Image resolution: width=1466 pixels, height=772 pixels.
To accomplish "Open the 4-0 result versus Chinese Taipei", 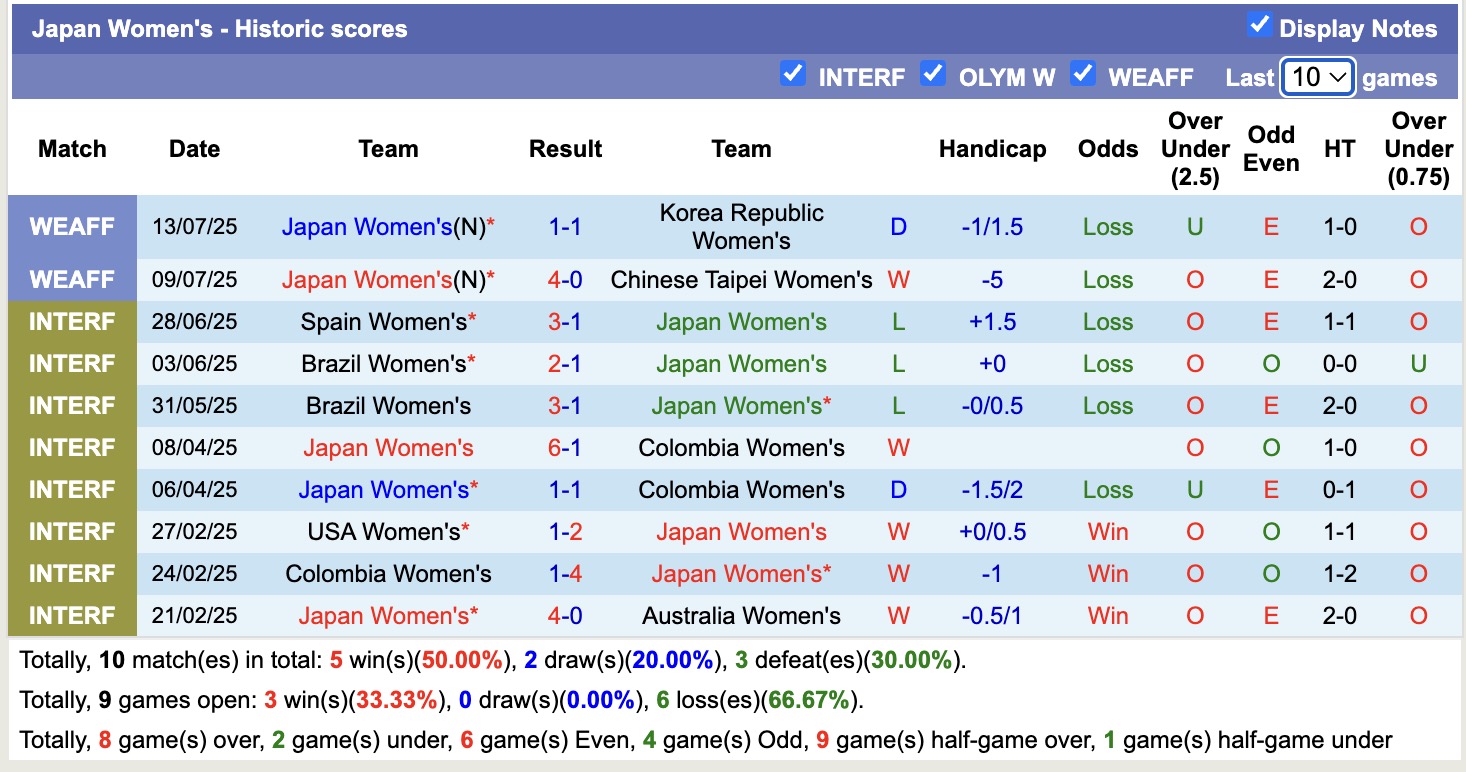I will [565, 280].
